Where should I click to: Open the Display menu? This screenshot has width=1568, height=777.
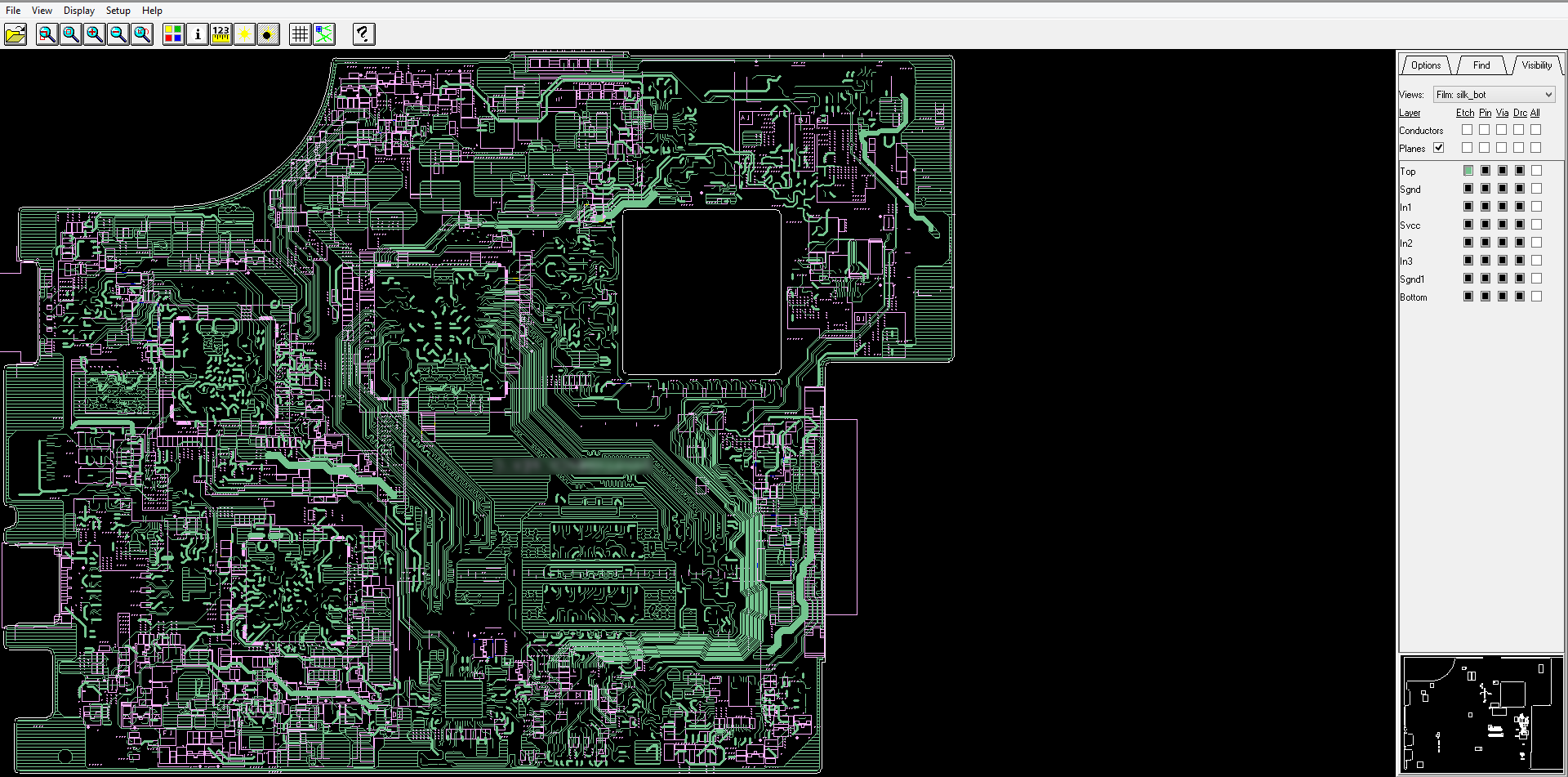tap(79, 11)
